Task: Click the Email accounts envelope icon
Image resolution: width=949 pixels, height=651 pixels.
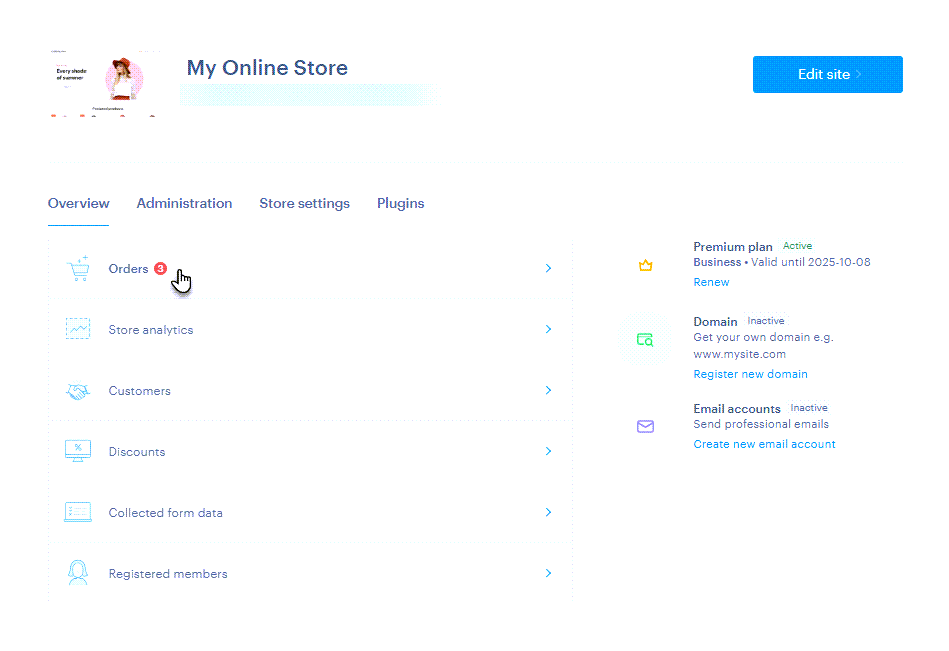Action: point(645,427)
